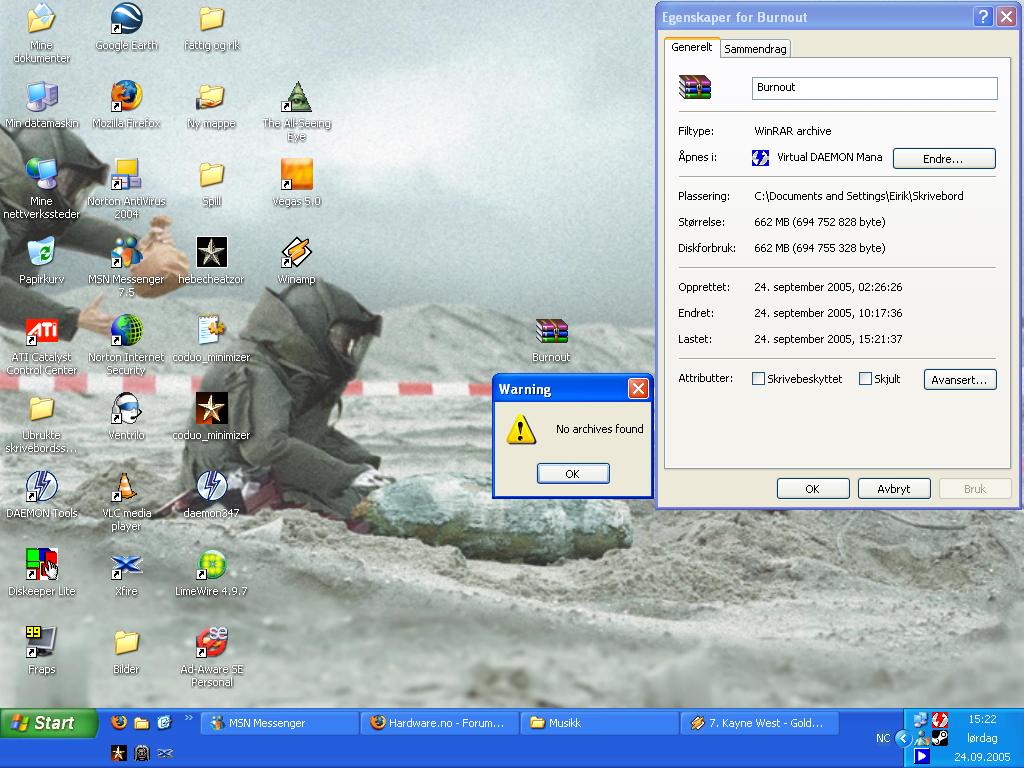The image size is (1024, 768).
Task: Confirm the properties dialog with OK
Action: pos(813,488)
